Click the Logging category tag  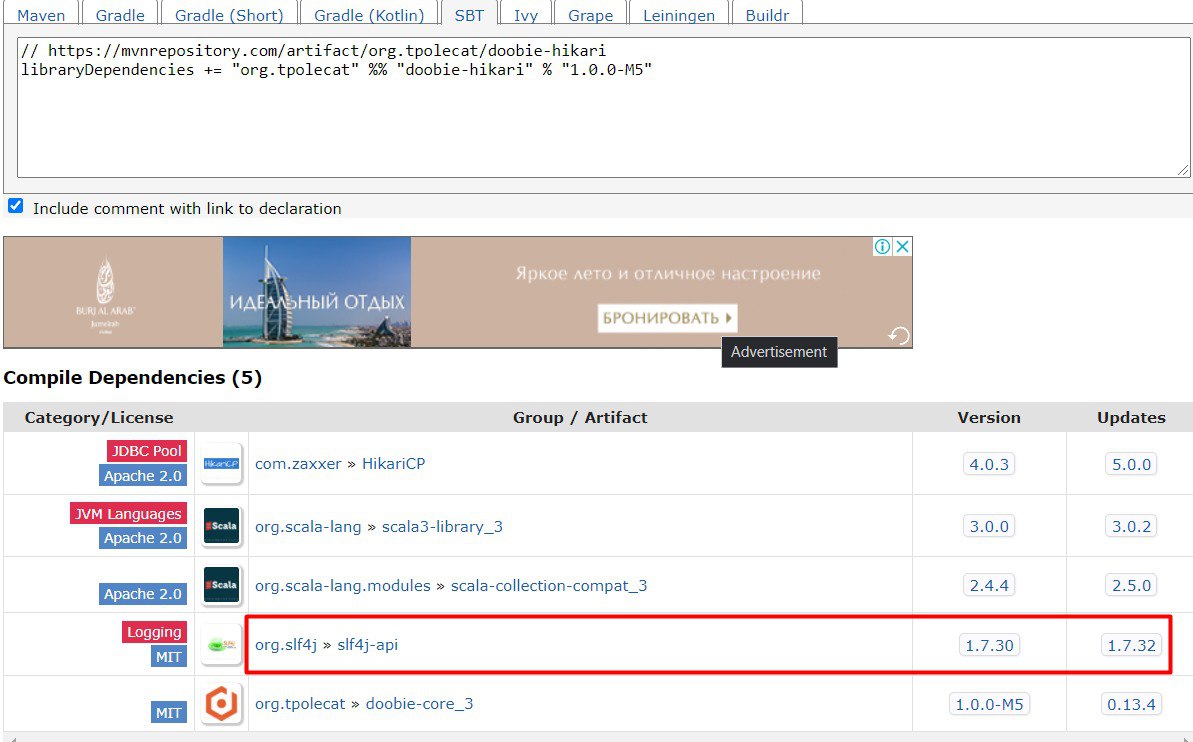coord(154,632)
